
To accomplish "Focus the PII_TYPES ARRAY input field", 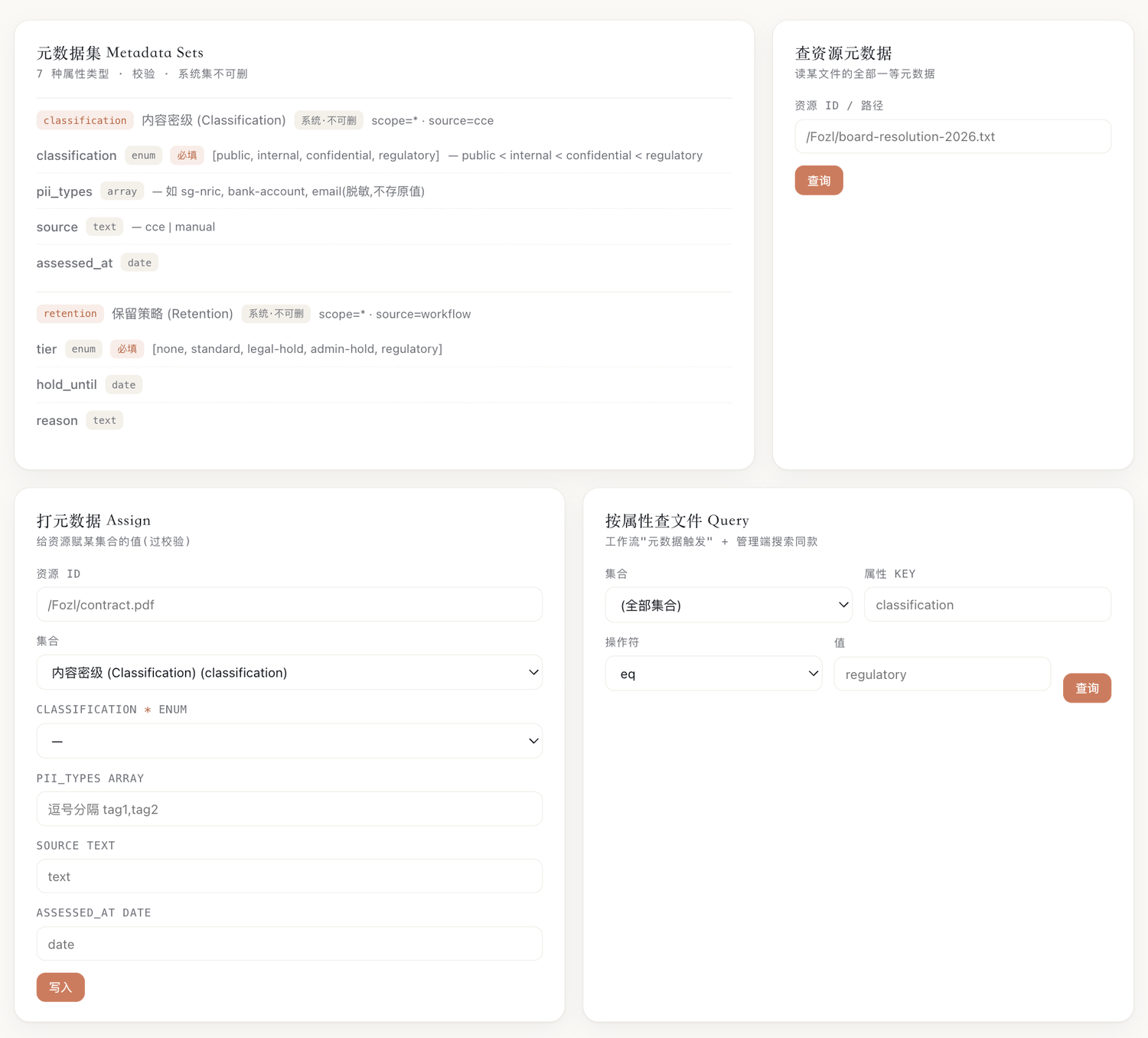I will pyautogui.click(x=289, y=809).
